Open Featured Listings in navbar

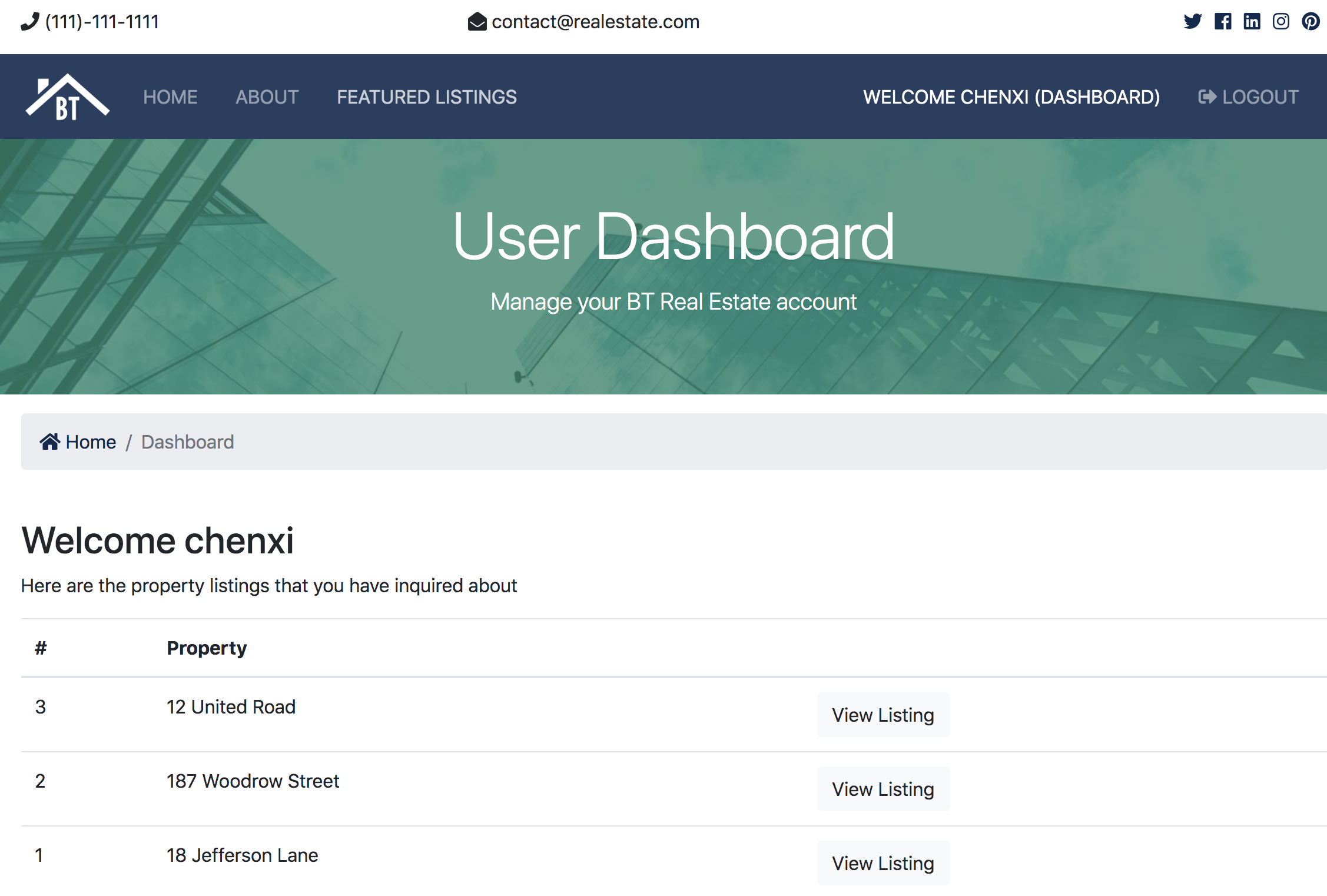(427, 97)
